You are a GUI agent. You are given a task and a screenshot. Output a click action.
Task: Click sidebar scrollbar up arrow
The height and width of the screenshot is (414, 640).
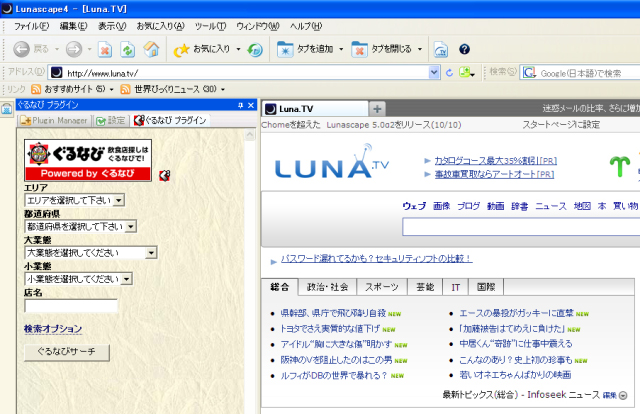point(250,135)
